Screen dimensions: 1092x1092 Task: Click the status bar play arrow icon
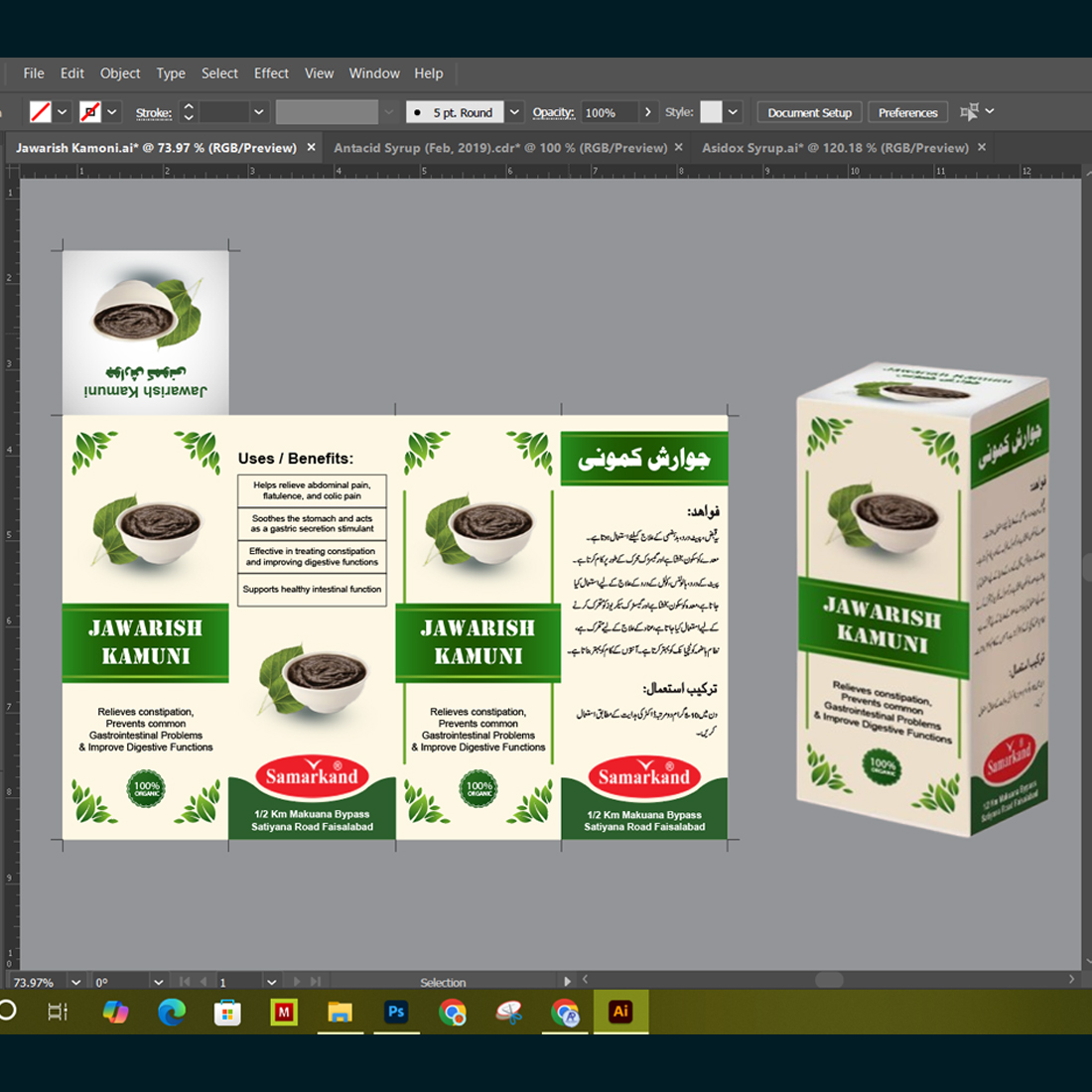point(567,981)
